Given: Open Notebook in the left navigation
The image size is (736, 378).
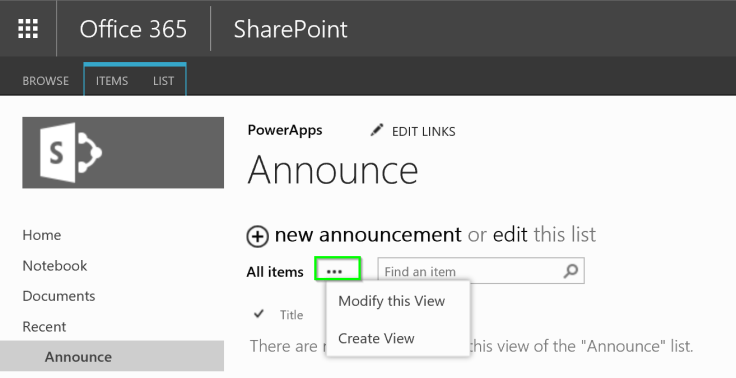Looking at the screenshot, I should (x=54, y=266).
